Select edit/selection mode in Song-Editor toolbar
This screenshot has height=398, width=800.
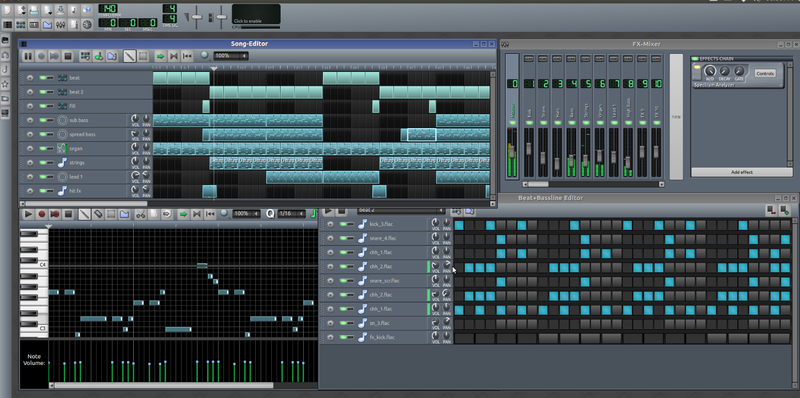143,56
